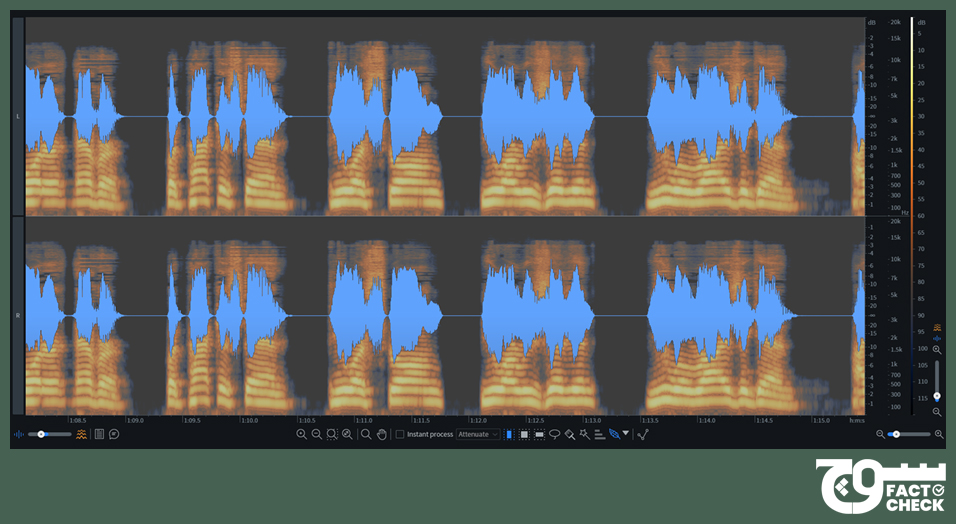Select the Brush selection tool
This screenshot has width=956, height=524.
[x=569, y=435]
